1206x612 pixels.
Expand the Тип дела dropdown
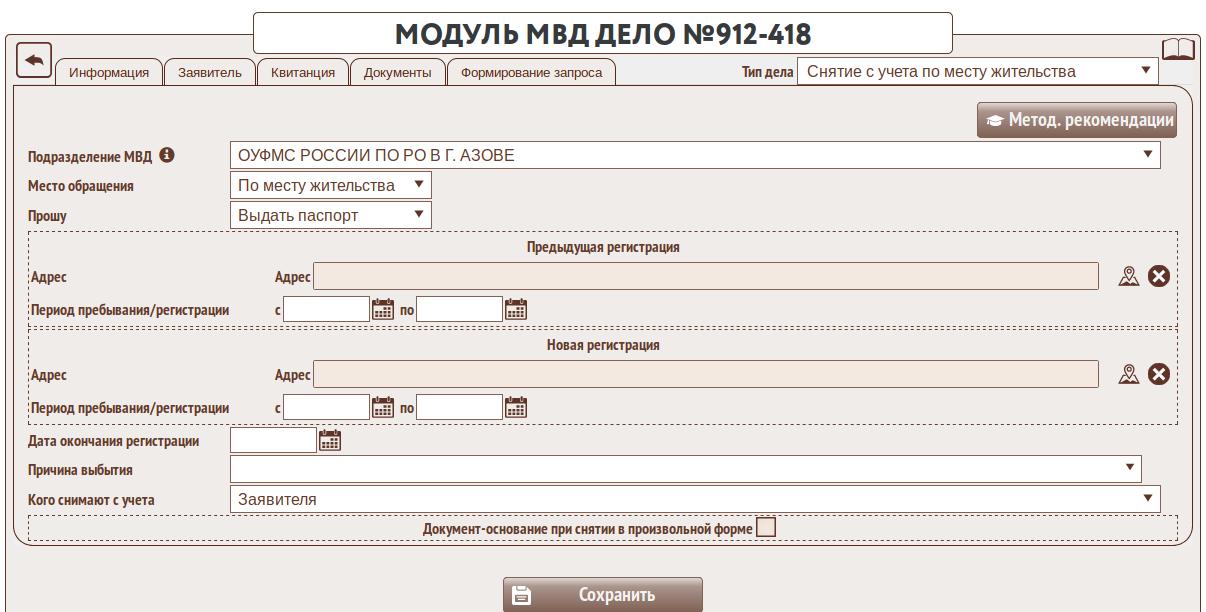click(977, 71)
